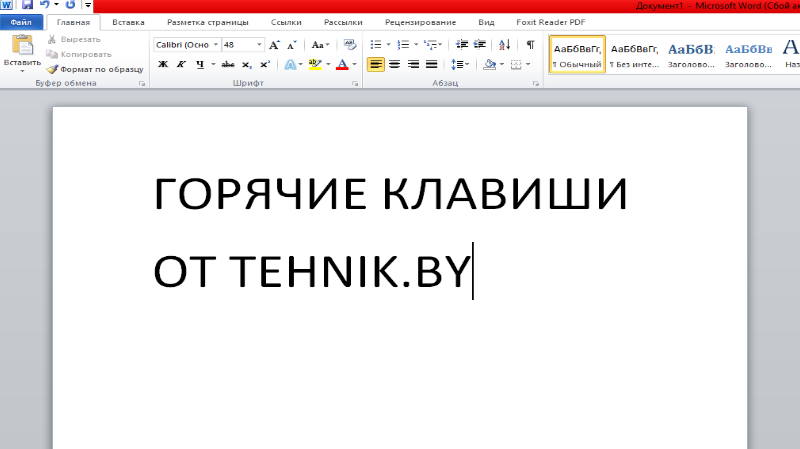This screenshot has width=800, height=449.
Task: Click the Redo icon
Action: pyautogui.click(x=70, y=5)
